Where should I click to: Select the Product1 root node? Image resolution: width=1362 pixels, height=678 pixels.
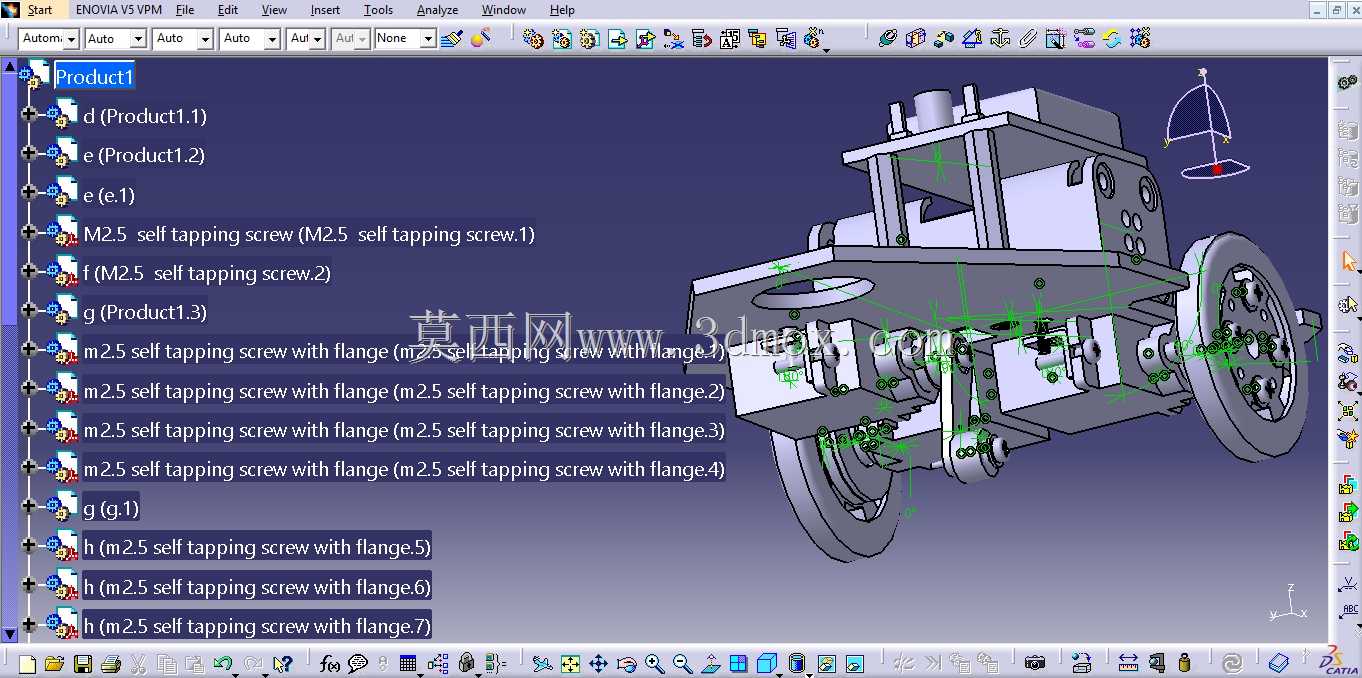point(94,76)
